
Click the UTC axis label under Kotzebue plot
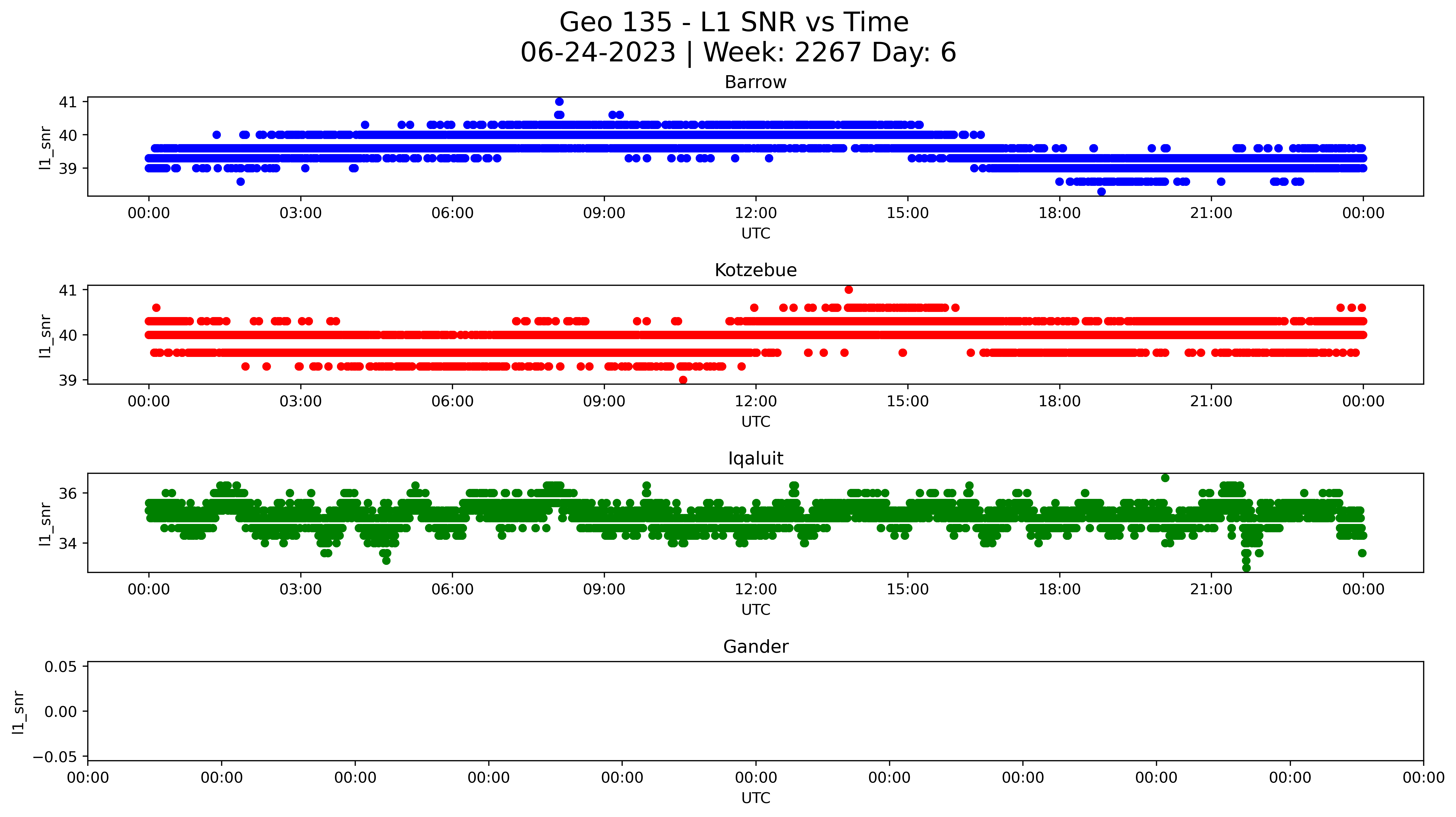(x=756, y=422)
